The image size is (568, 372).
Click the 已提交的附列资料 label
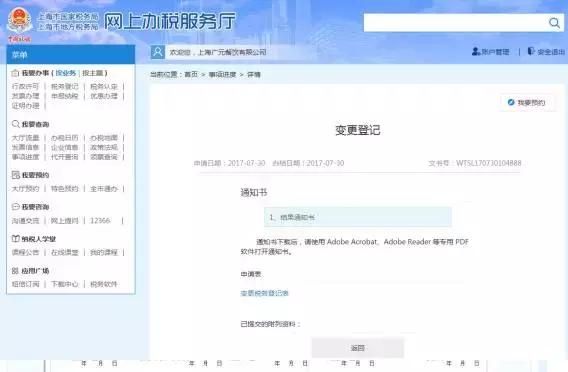click(x=270, y=324)
